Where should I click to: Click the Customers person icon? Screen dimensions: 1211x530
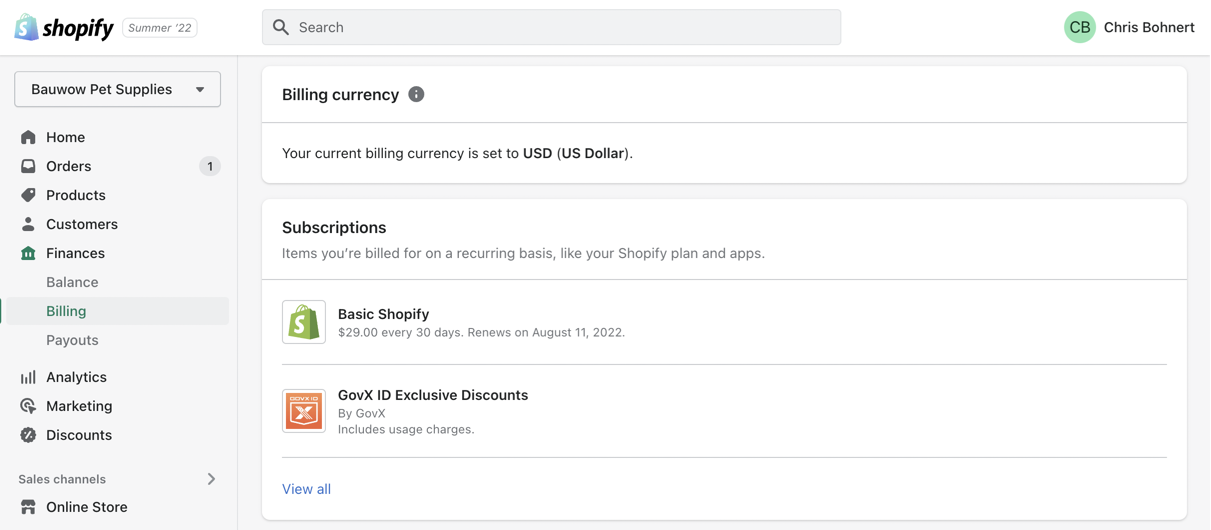pos(28,224)
